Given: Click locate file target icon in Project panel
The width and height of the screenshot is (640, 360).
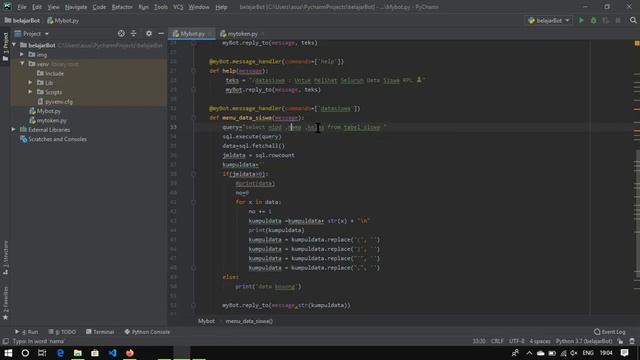Looking at the screenshot, I should 121,33.
